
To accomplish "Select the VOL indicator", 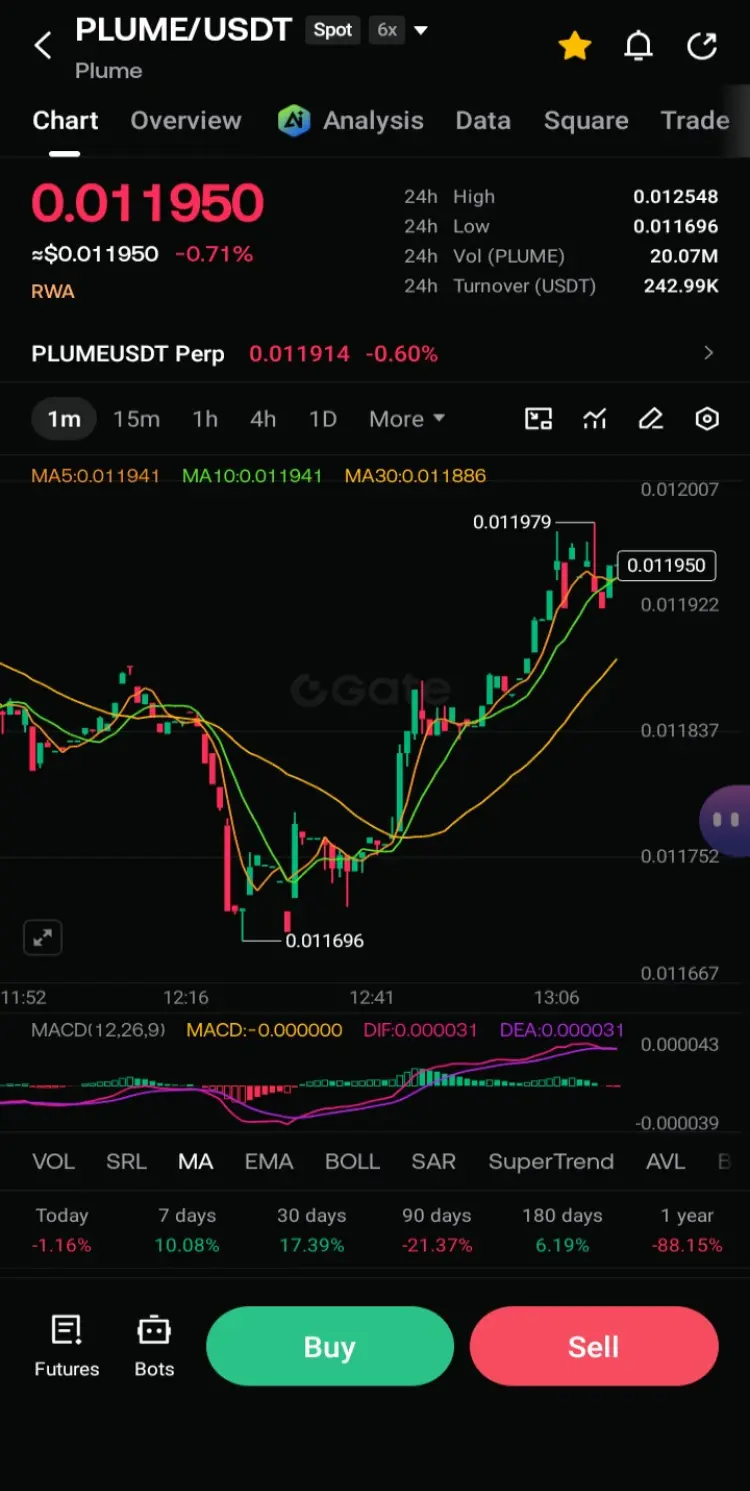I will pyautogui.click(x=54, y=1162).
